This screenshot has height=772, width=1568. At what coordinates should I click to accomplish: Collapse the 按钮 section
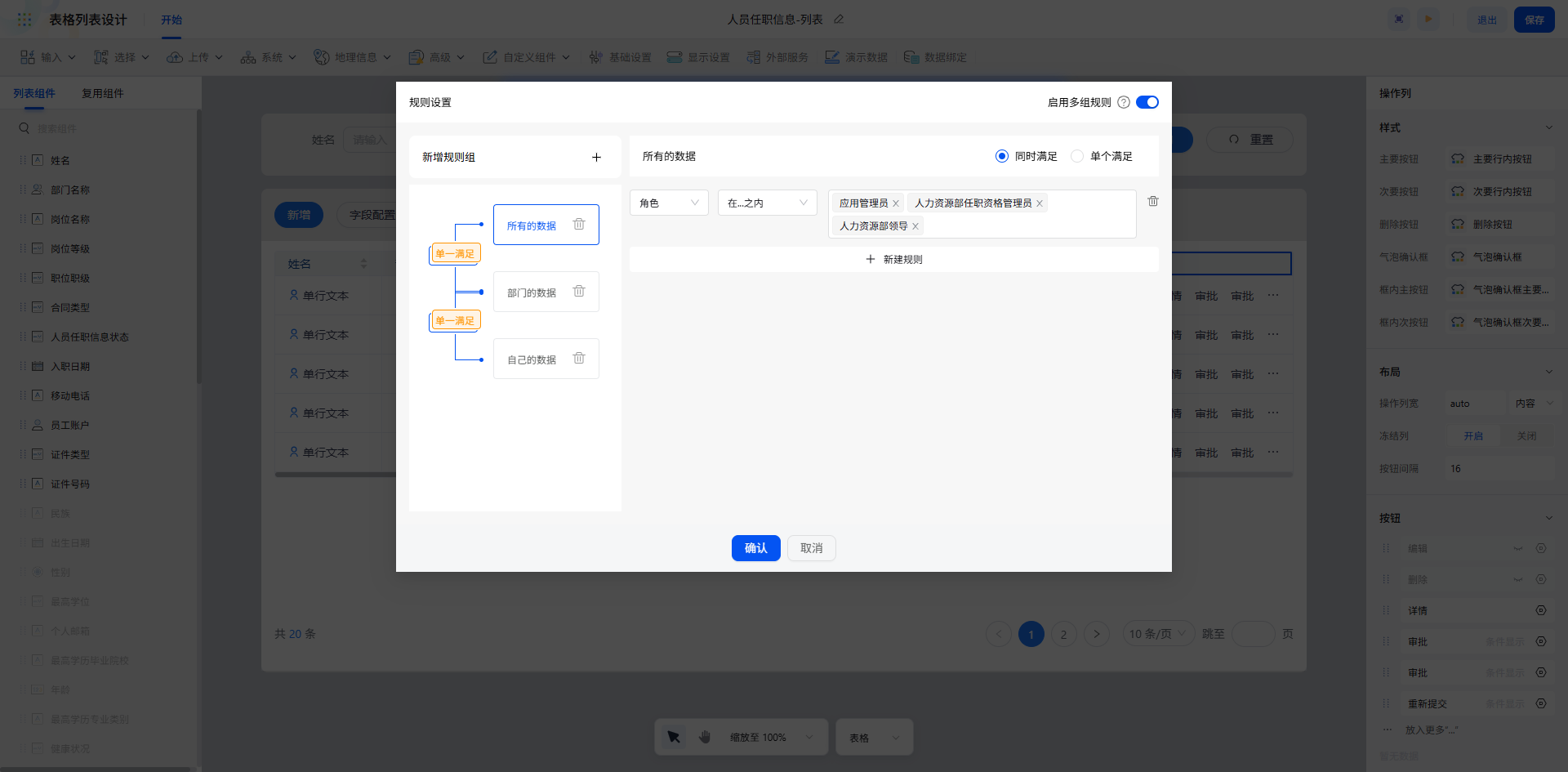[1548, 518]
